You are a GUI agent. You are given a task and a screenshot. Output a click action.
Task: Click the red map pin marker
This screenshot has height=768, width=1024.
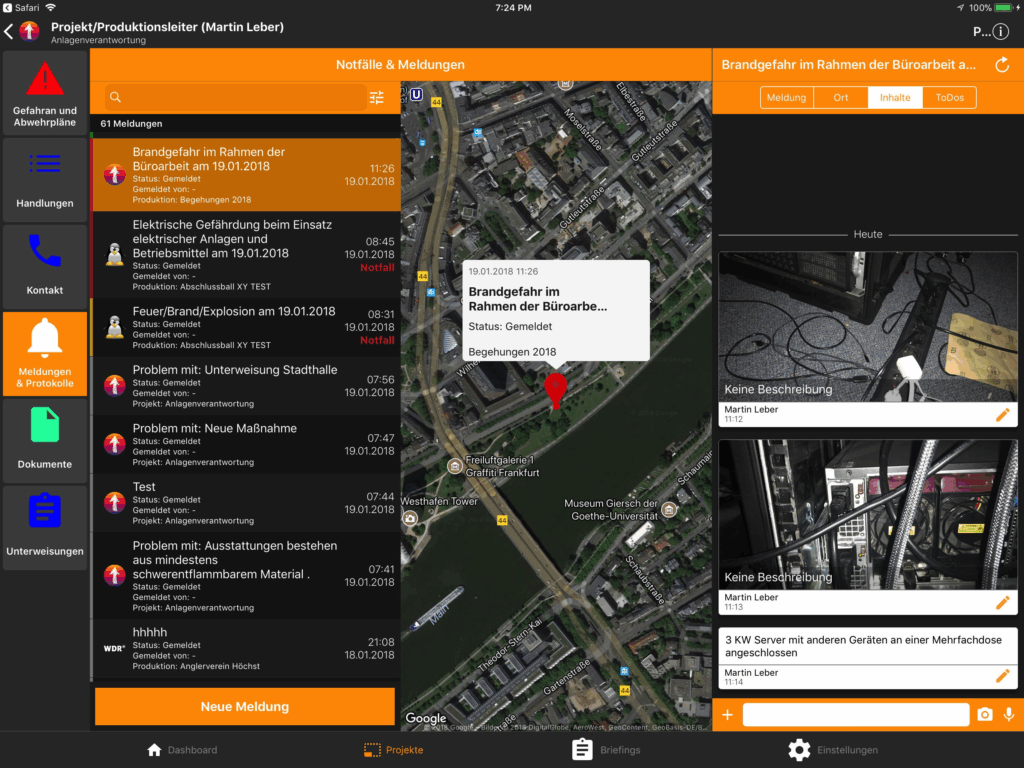[x=555, y=388]
